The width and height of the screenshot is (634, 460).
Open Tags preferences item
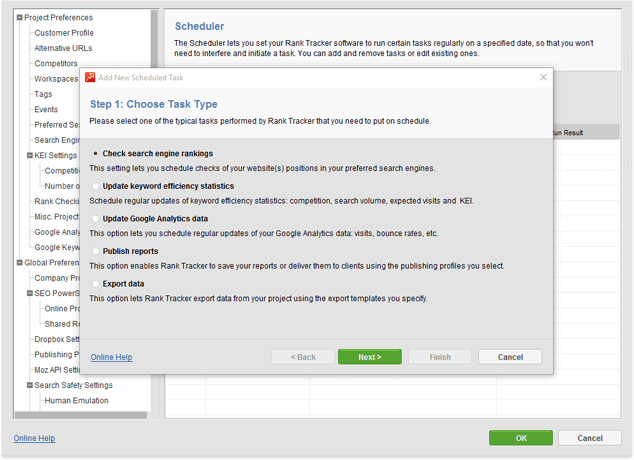[43, 94]
